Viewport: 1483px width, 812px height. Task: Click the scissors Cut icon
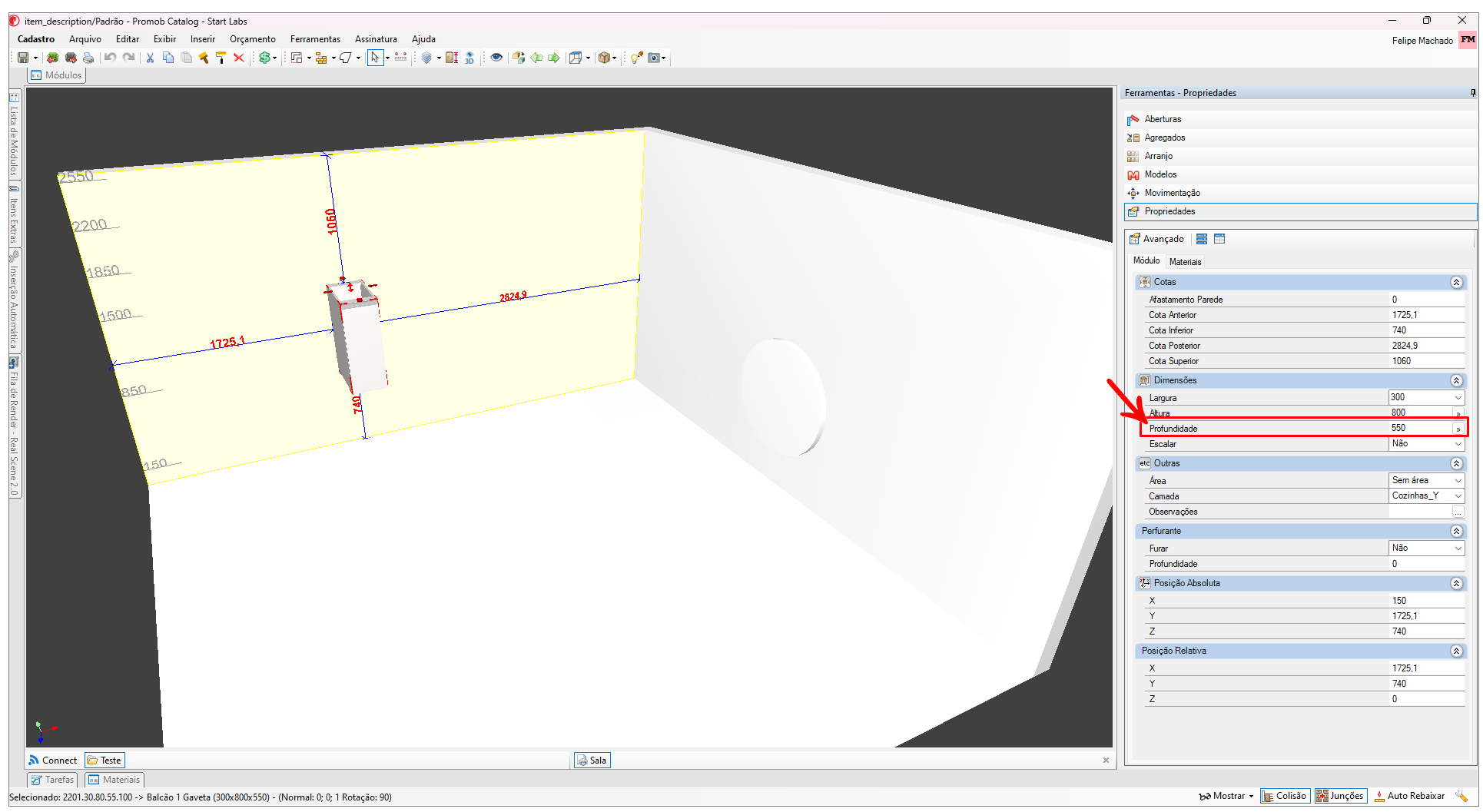click(150, 58)
